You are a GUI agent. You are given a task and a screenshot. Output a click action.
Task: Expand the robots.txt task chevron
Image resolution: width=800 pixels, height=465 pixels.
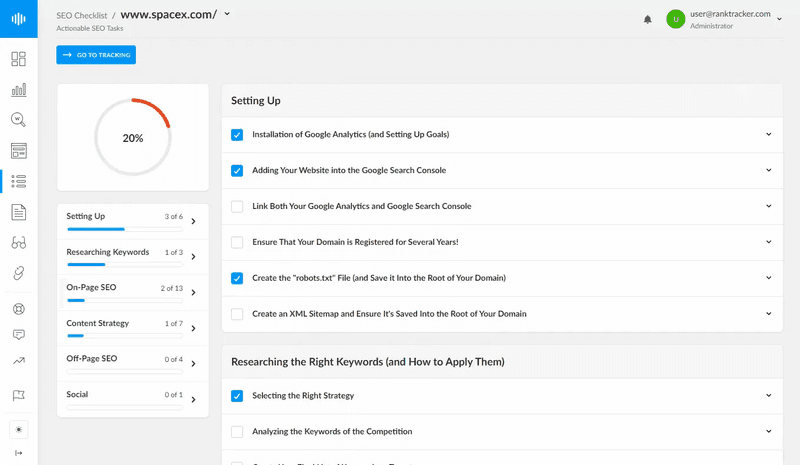[x=769, y=278]
